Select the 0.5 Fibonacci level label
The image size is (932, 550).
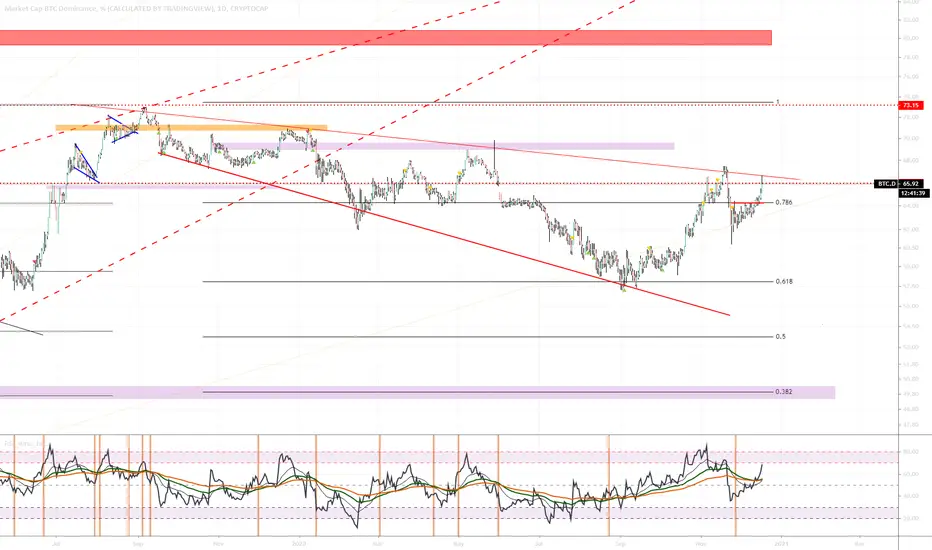tap(780, 337)
